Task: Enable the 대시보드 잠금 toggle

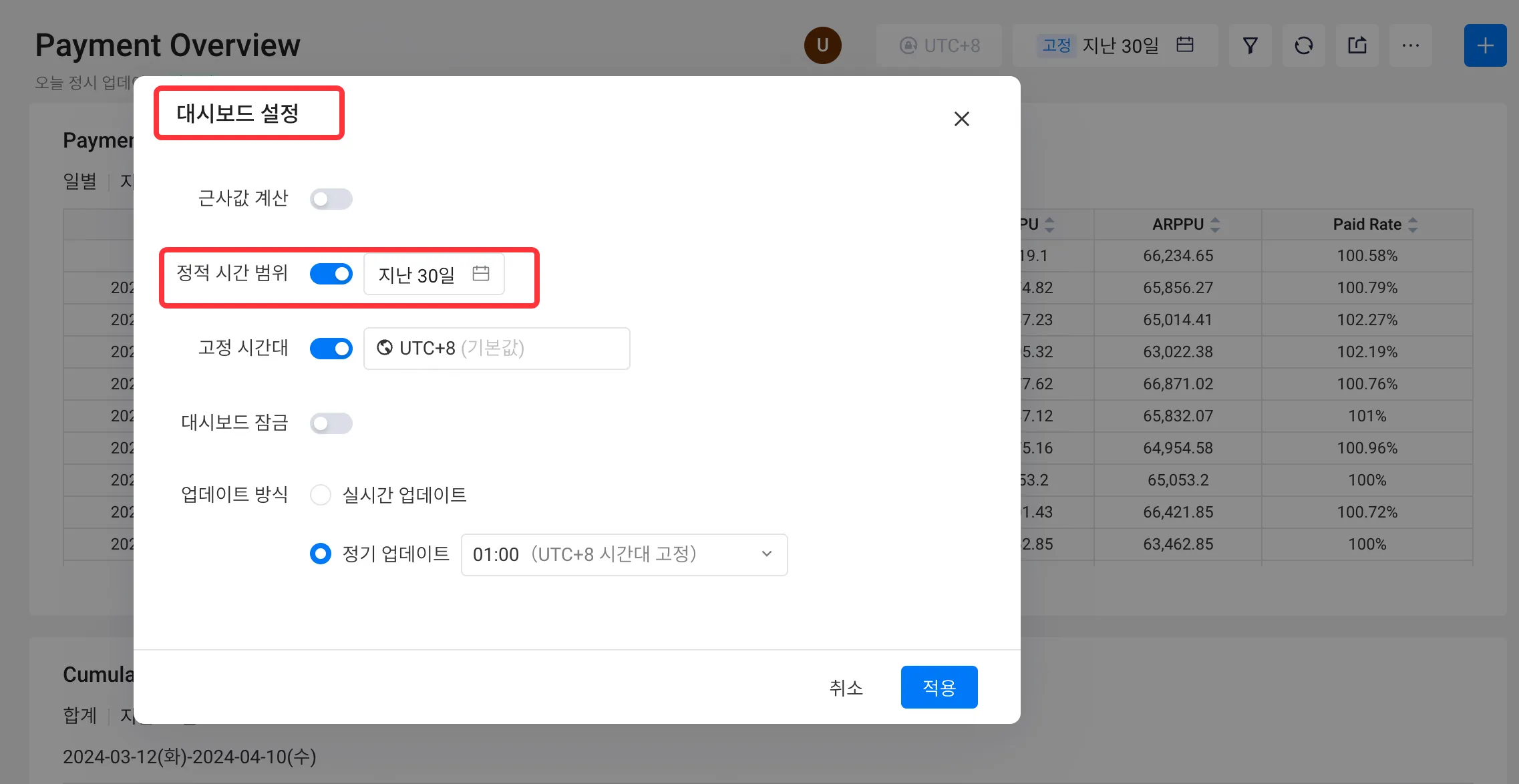Action: click(x=331, y=423)
